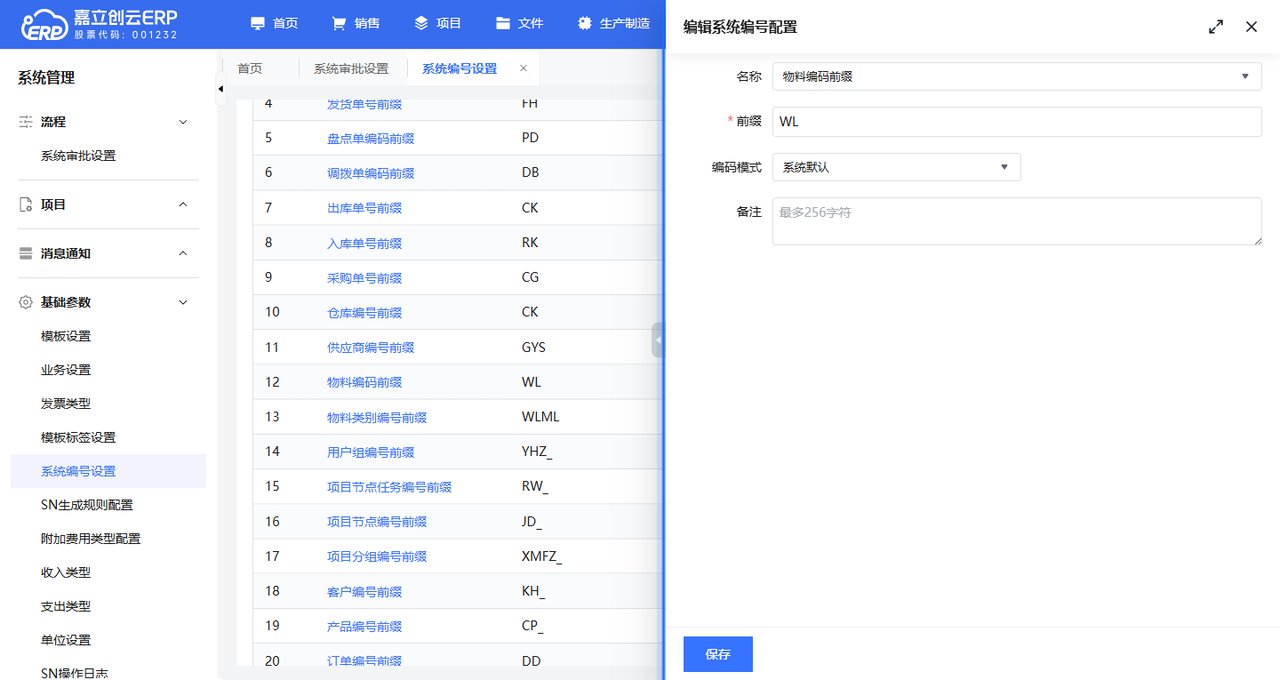Open 模板标签设置 in the sidebar

(x=78, y=438)
